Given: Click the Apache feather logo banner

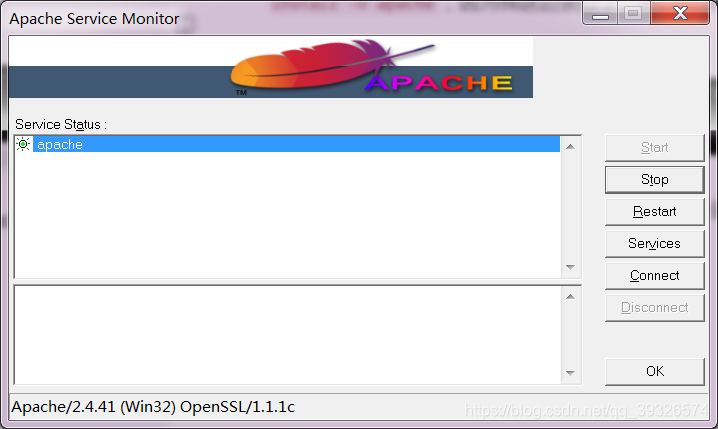Looking at the screenshot, I should click(271, 67).
